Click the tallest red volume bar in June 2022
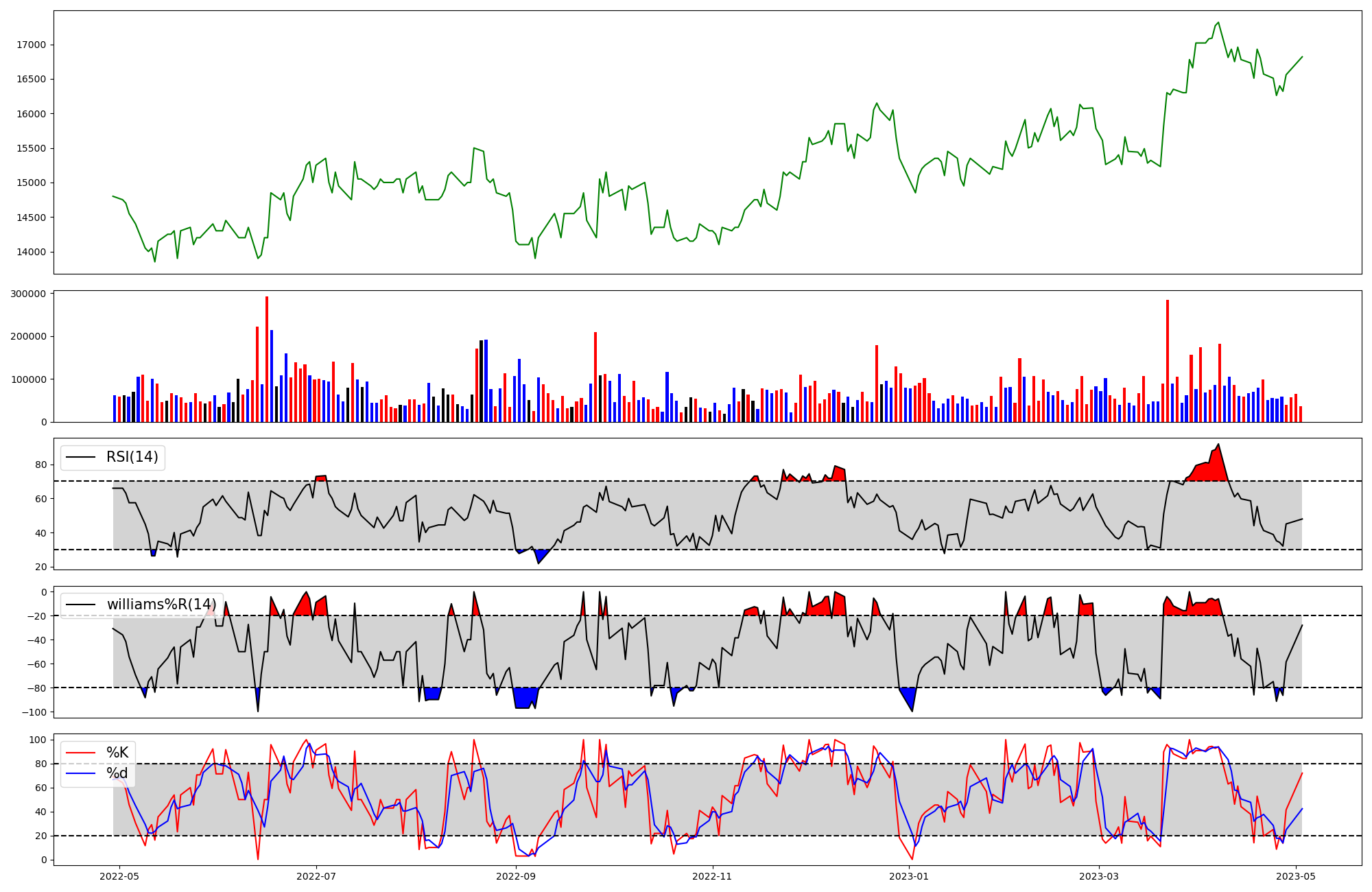Screen dimensions: 1372x892 click(x=267, y=357)
